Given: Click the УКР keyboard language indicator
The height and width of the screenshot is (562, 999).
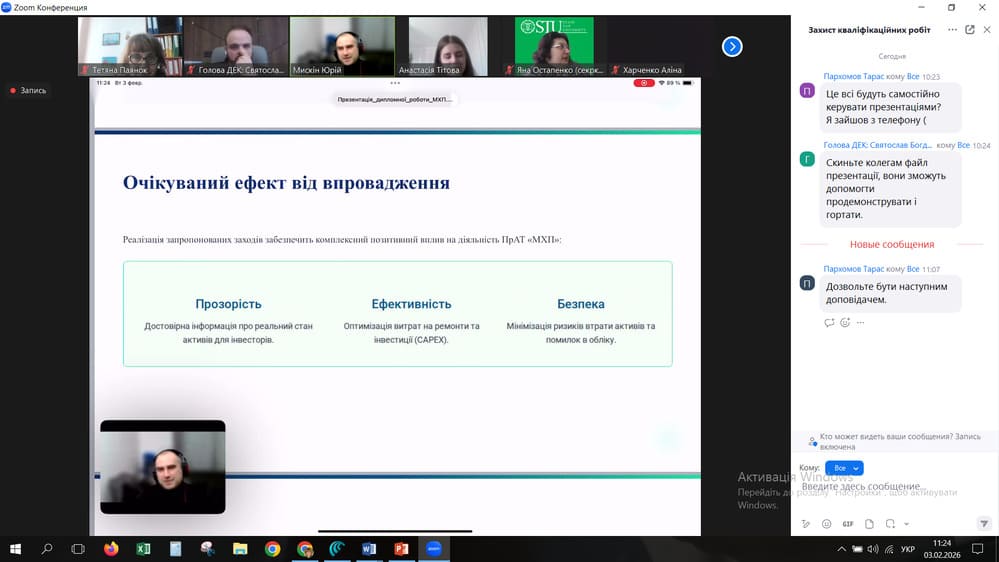Looking at the screenshot, I should pyautogui.click(x=907, y=549).
